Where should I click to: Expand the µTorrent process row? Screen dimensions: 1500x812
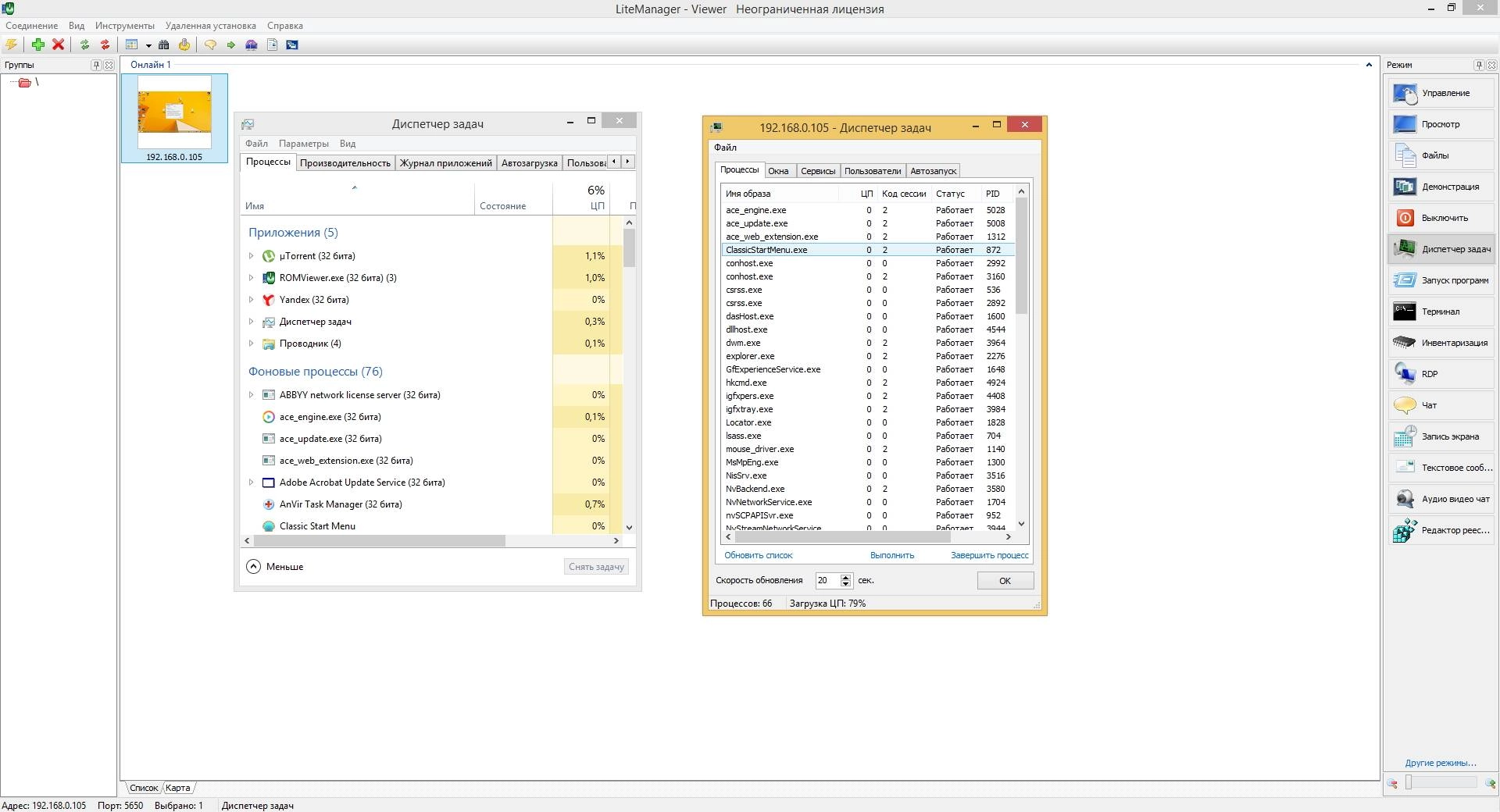[251, 256]
